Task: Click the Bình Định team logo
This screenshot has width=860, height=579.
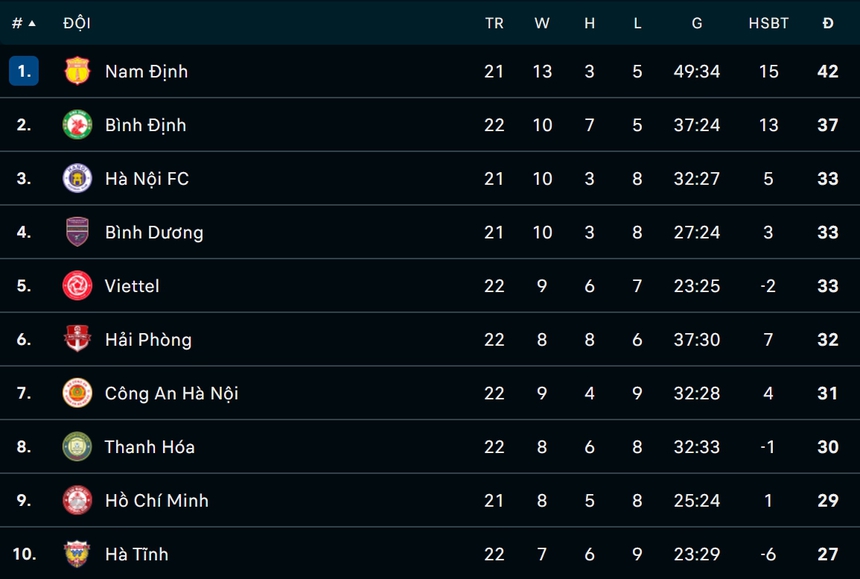Action: coord(77,125)
